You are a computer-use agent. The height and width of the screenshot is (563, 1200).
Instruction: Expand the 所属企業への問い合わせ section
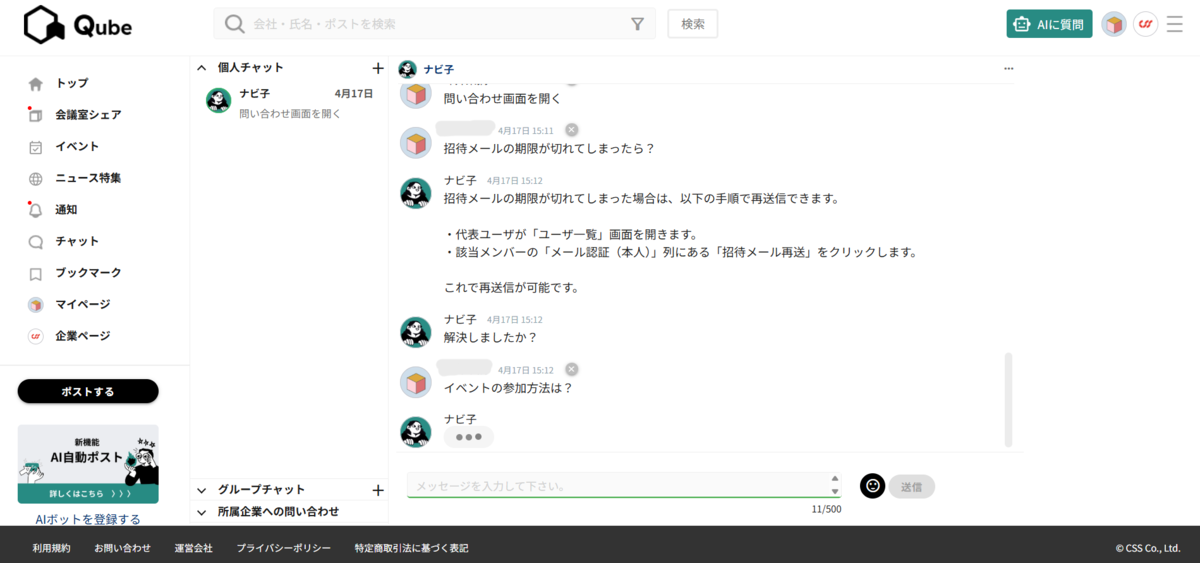click(x=202, y=512)
